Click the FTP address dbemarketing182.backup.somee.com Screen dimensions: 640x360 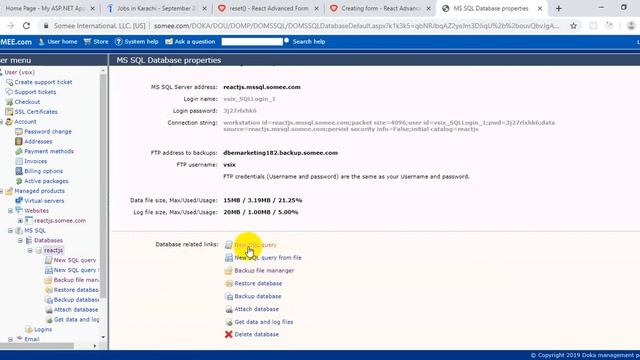[280, 153]
